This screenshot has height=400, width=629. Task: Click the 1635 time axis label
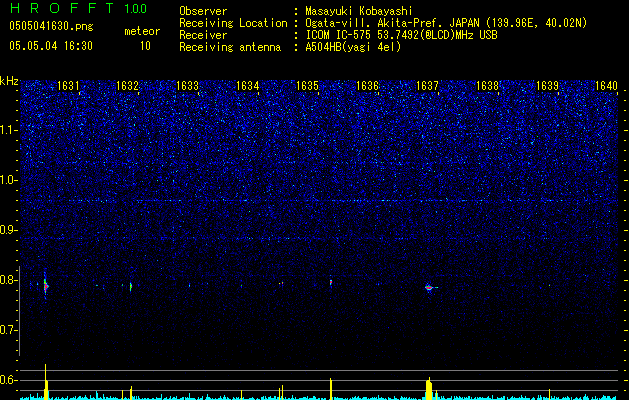[307, 86]
